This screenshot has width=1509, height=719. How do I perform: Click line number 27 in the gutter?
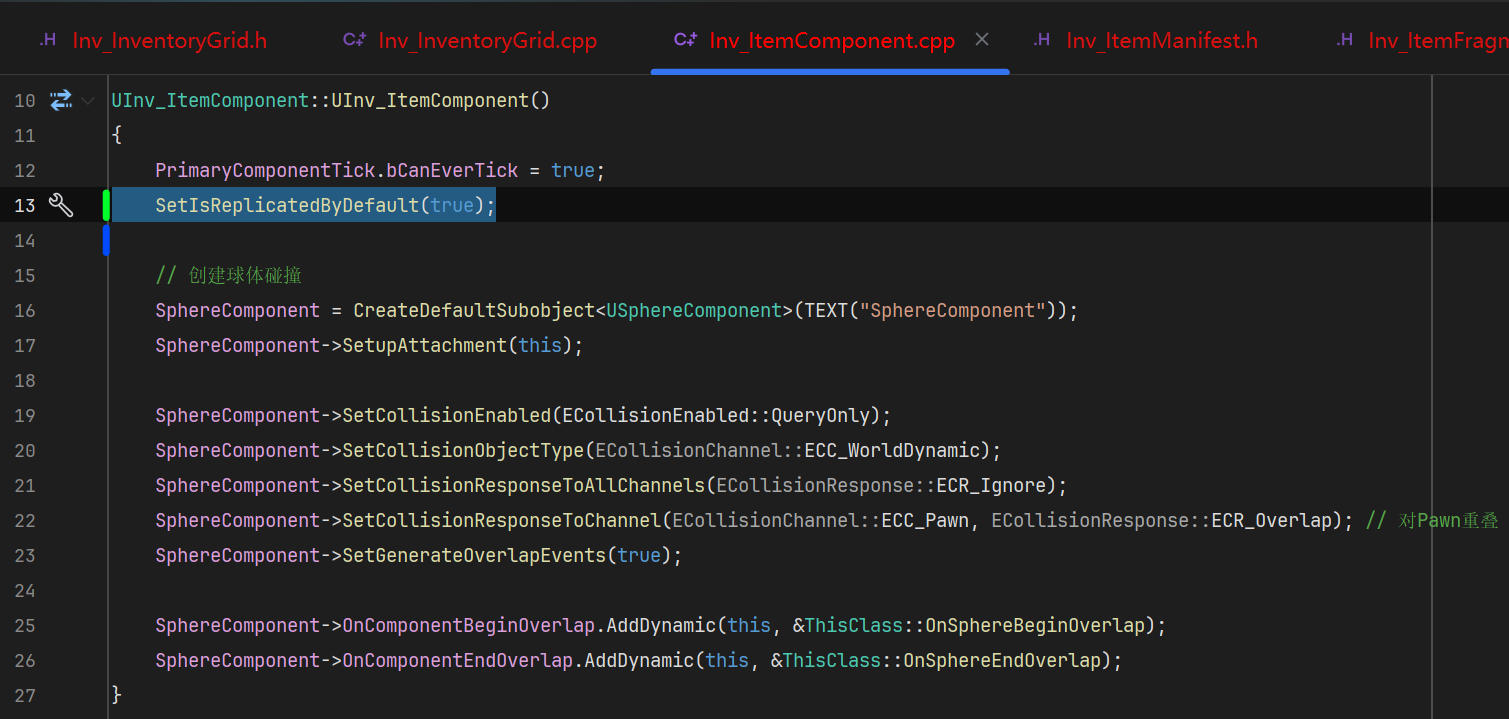coord(25,695)
